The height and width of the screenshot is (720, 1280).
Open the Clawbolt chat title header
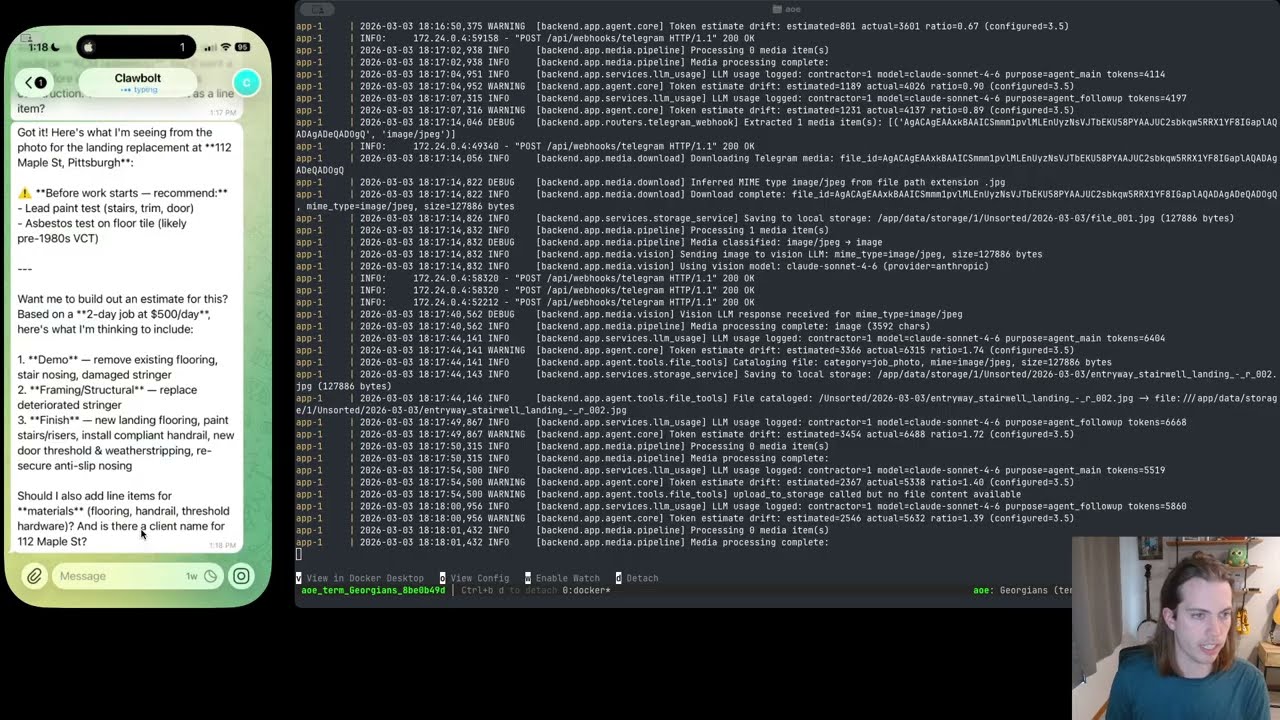[x=137, y=82]
